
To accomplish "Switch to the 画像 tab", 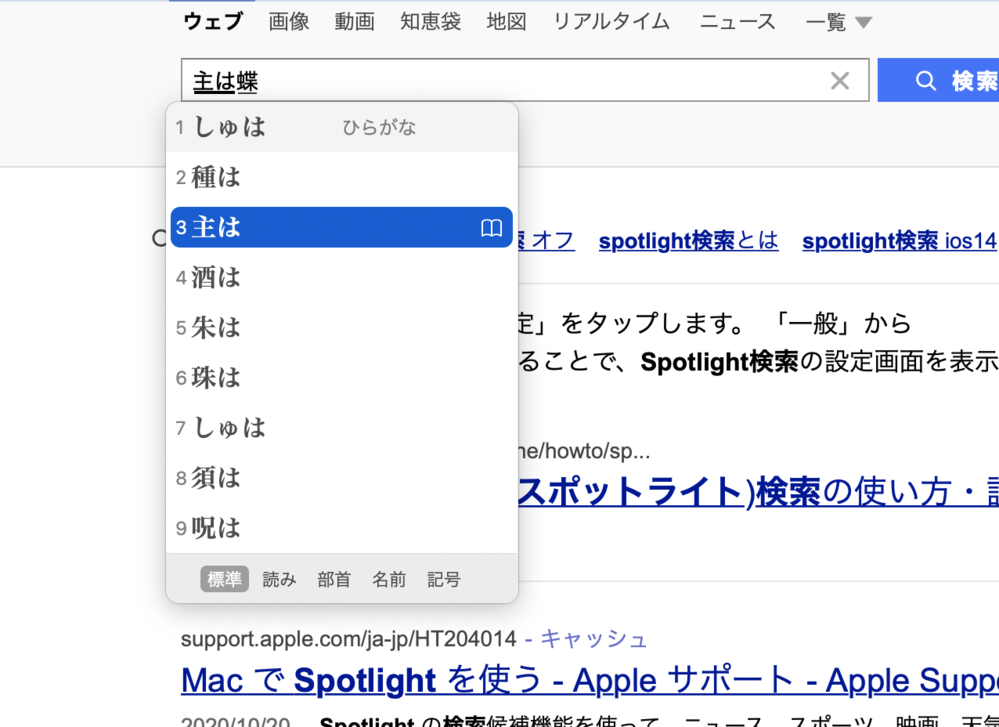I will (x=289, y=22).
